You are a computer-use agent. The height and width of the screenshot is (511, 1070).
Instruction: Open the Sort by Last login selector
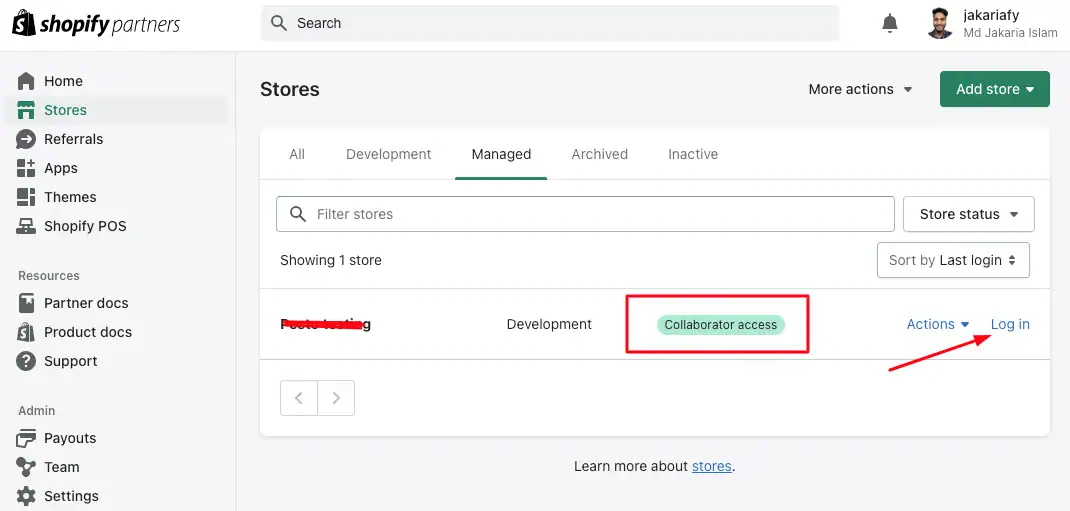tap(953, 260)
